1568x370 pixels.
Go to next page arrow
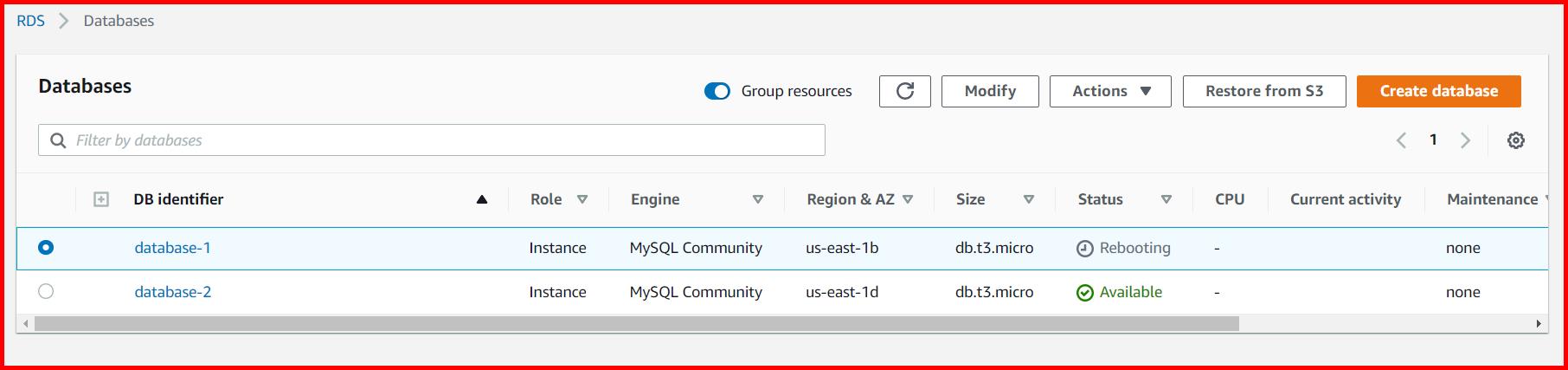tap(1465, 140)
